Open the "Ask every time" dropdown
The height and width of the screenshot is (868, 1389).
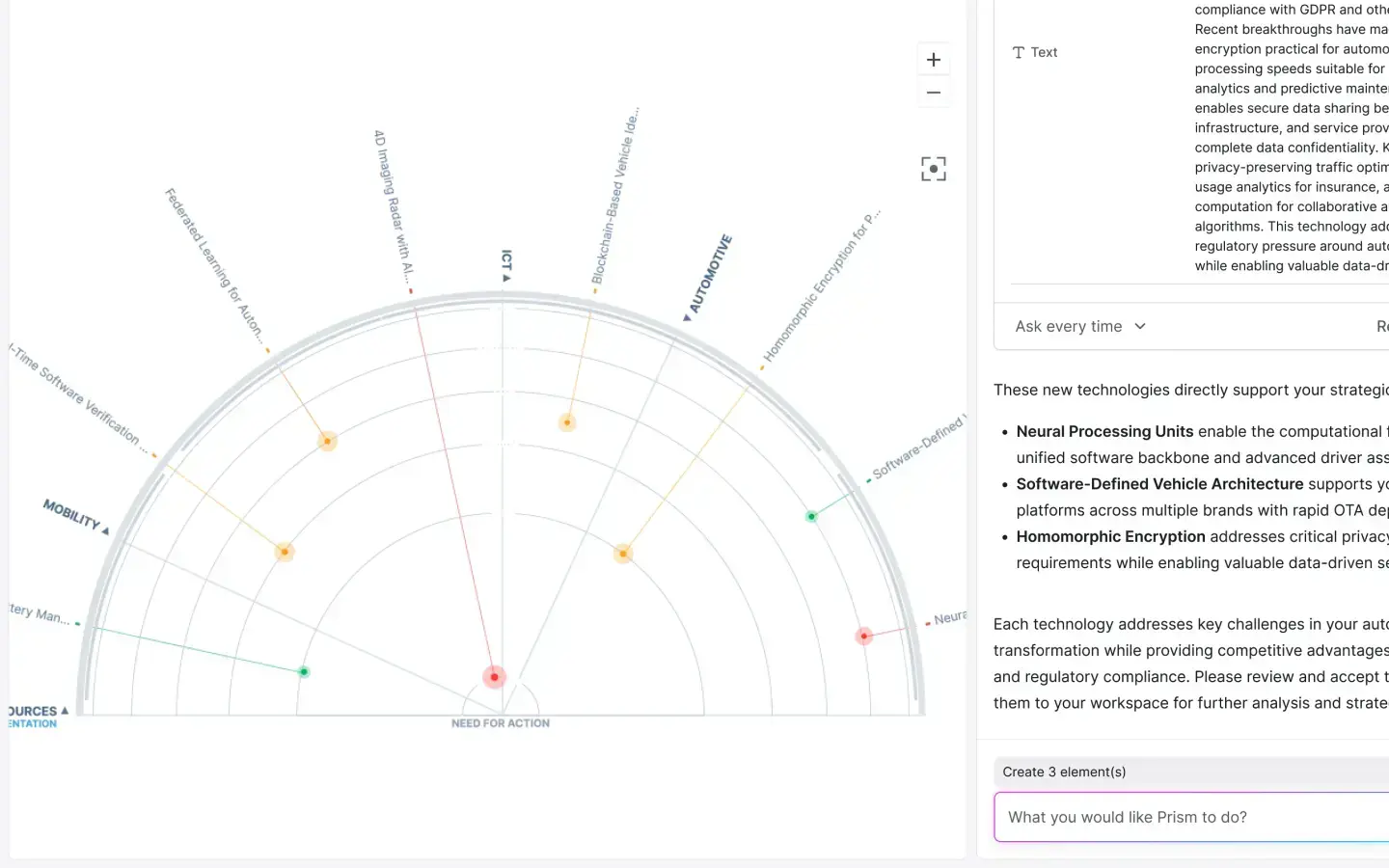click(1079, 326)
